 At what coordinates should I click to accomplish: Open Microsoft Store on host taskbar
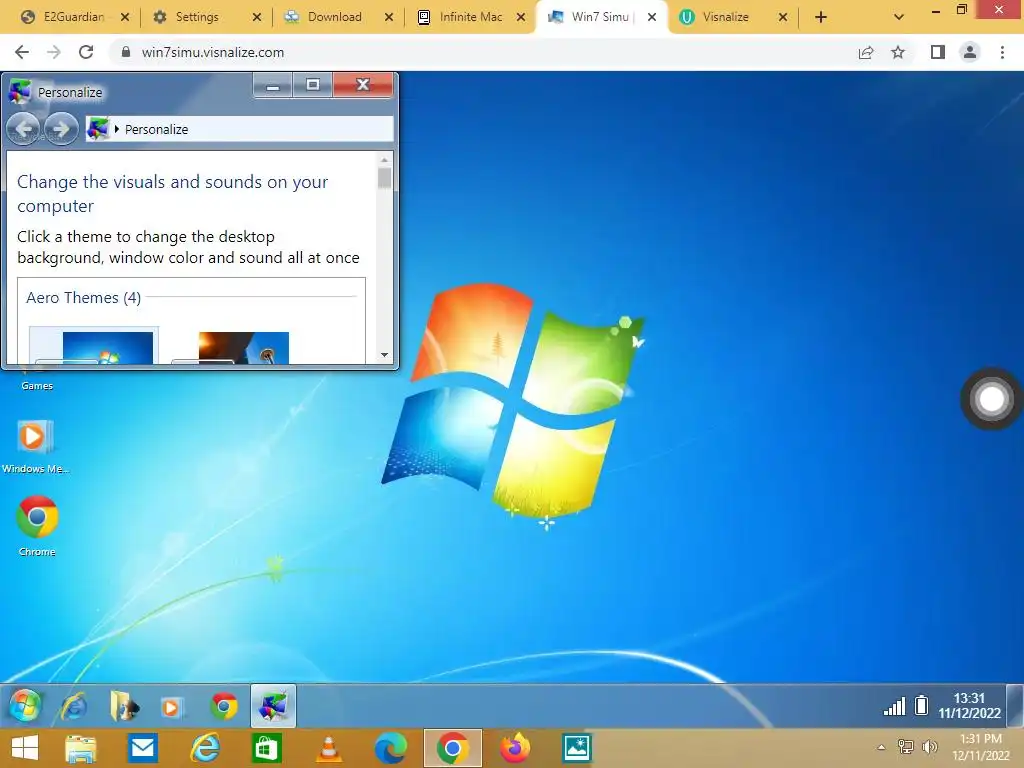point(266,748)
